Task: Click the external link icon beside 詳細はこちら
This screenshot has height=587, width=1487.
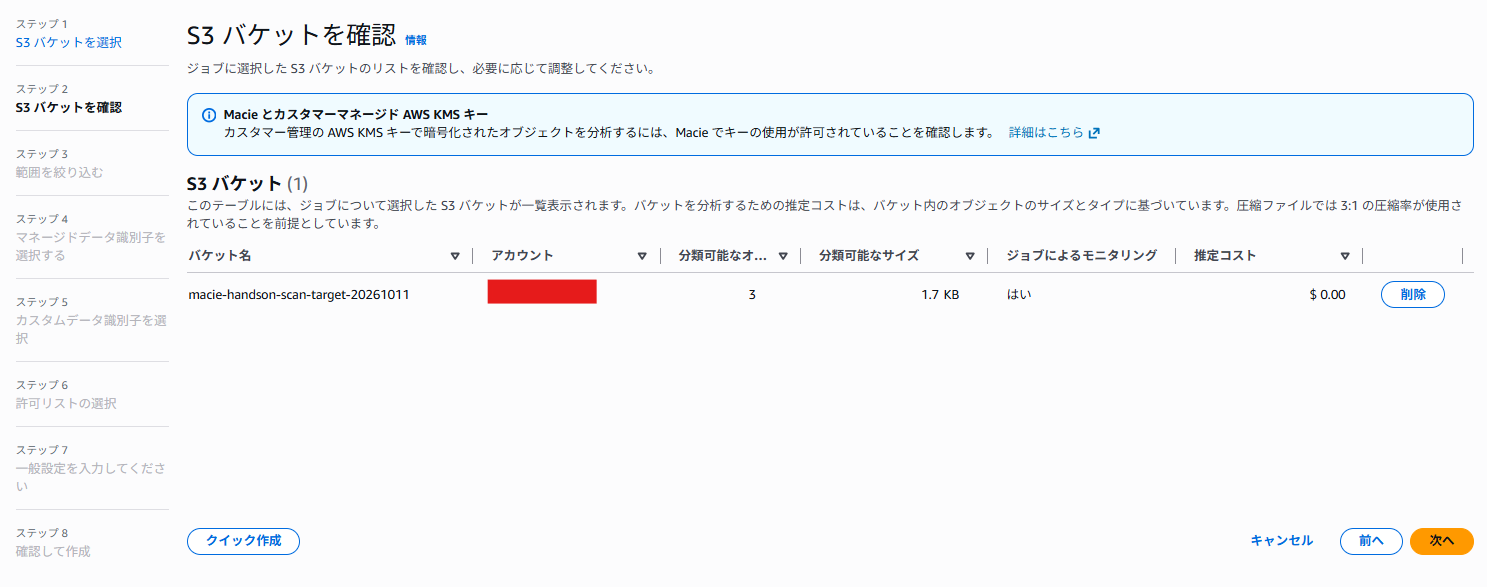Action: tap(1094, 133)
